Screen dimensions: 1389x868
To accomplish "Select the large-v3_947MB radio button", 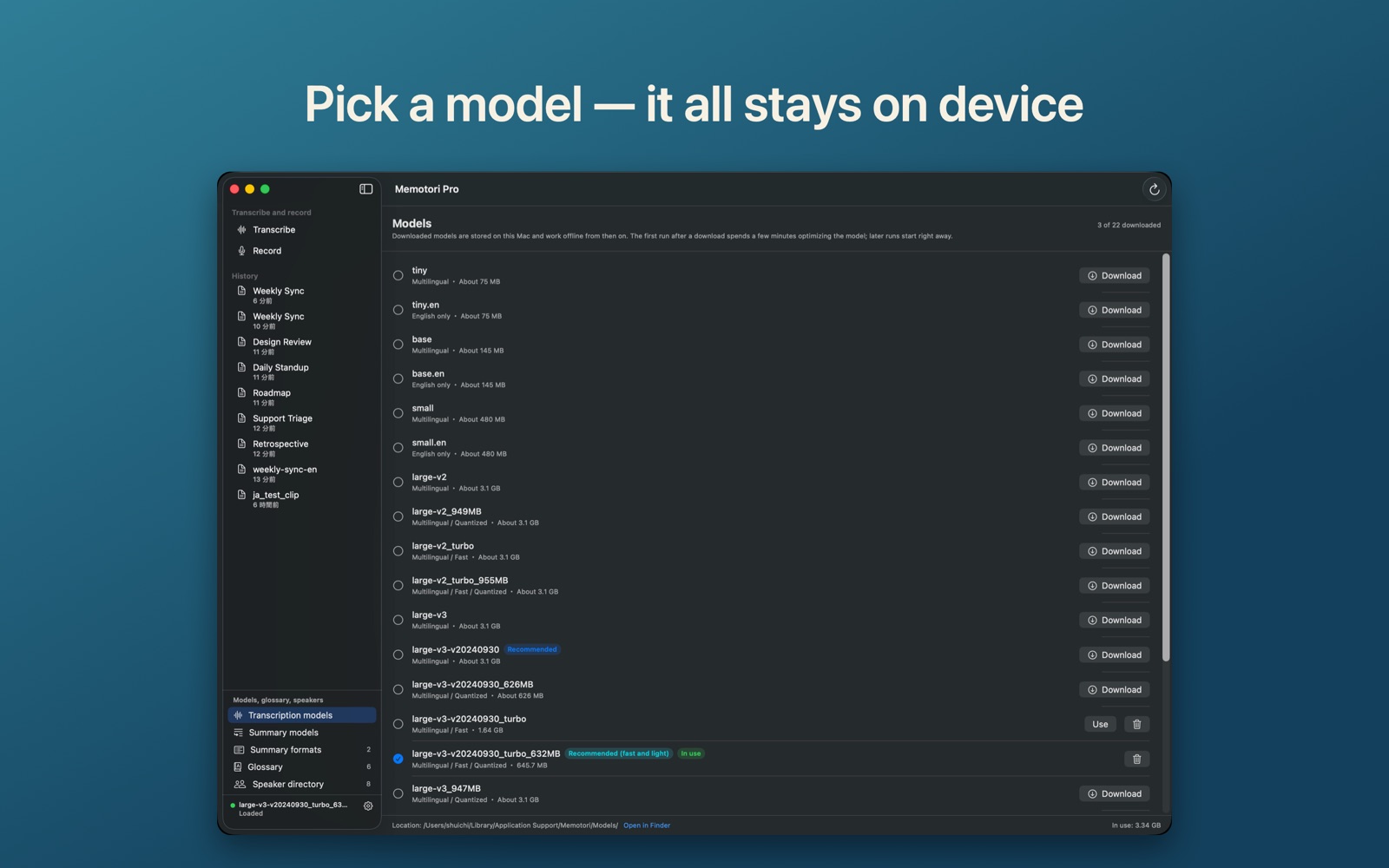I will click(x=398, y=793).
